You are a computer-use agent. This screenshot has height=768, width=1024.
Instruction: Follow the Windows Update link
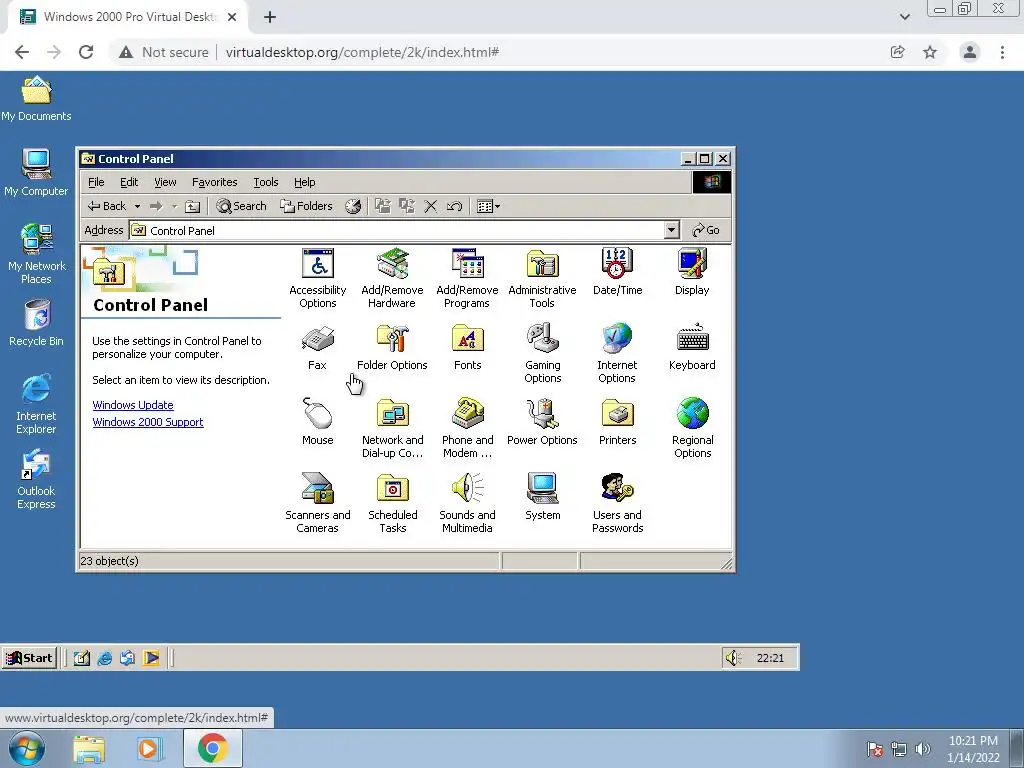click(x=133, y=405)
